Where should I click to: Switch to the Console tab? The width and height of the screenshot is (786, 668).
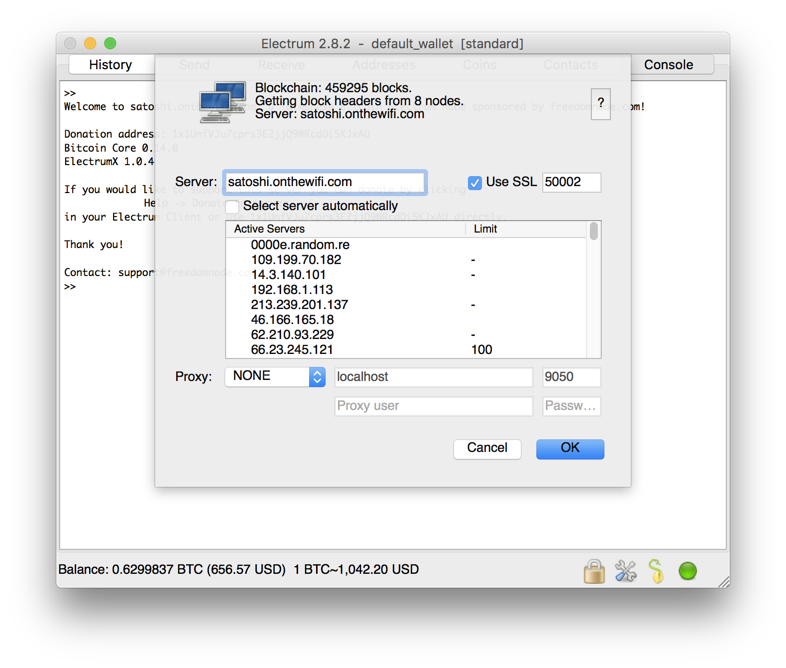point(668,65)
